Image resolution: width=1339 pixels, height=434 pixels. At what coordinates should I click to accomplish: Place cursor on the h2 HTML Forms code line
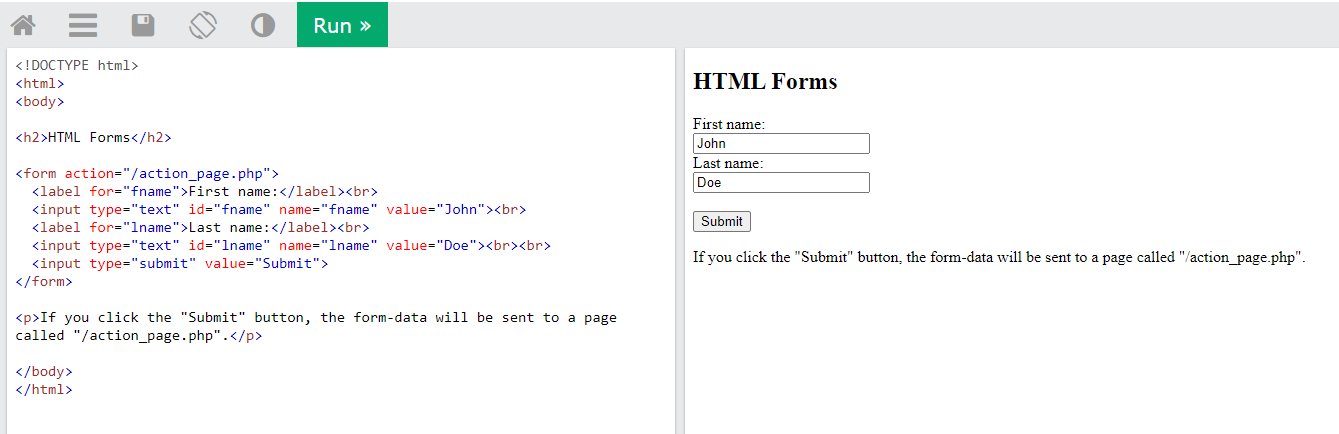pos(94,138)
